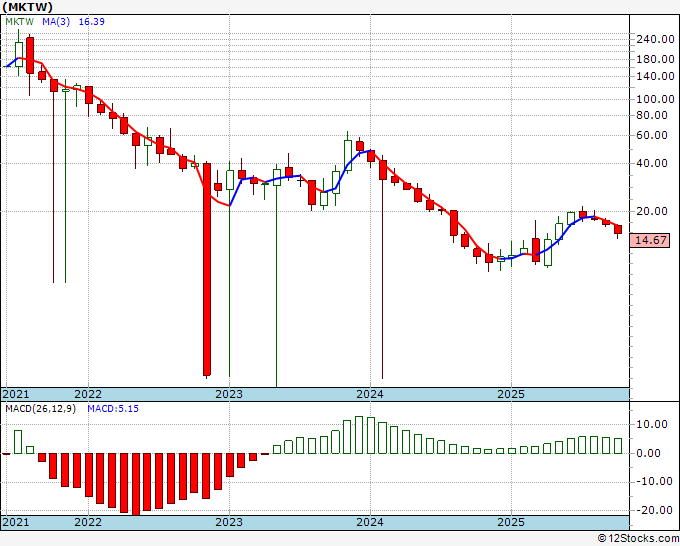Click the 14.67 current price tag
This screenshot has width=680, height=546.
coord(650,240)
